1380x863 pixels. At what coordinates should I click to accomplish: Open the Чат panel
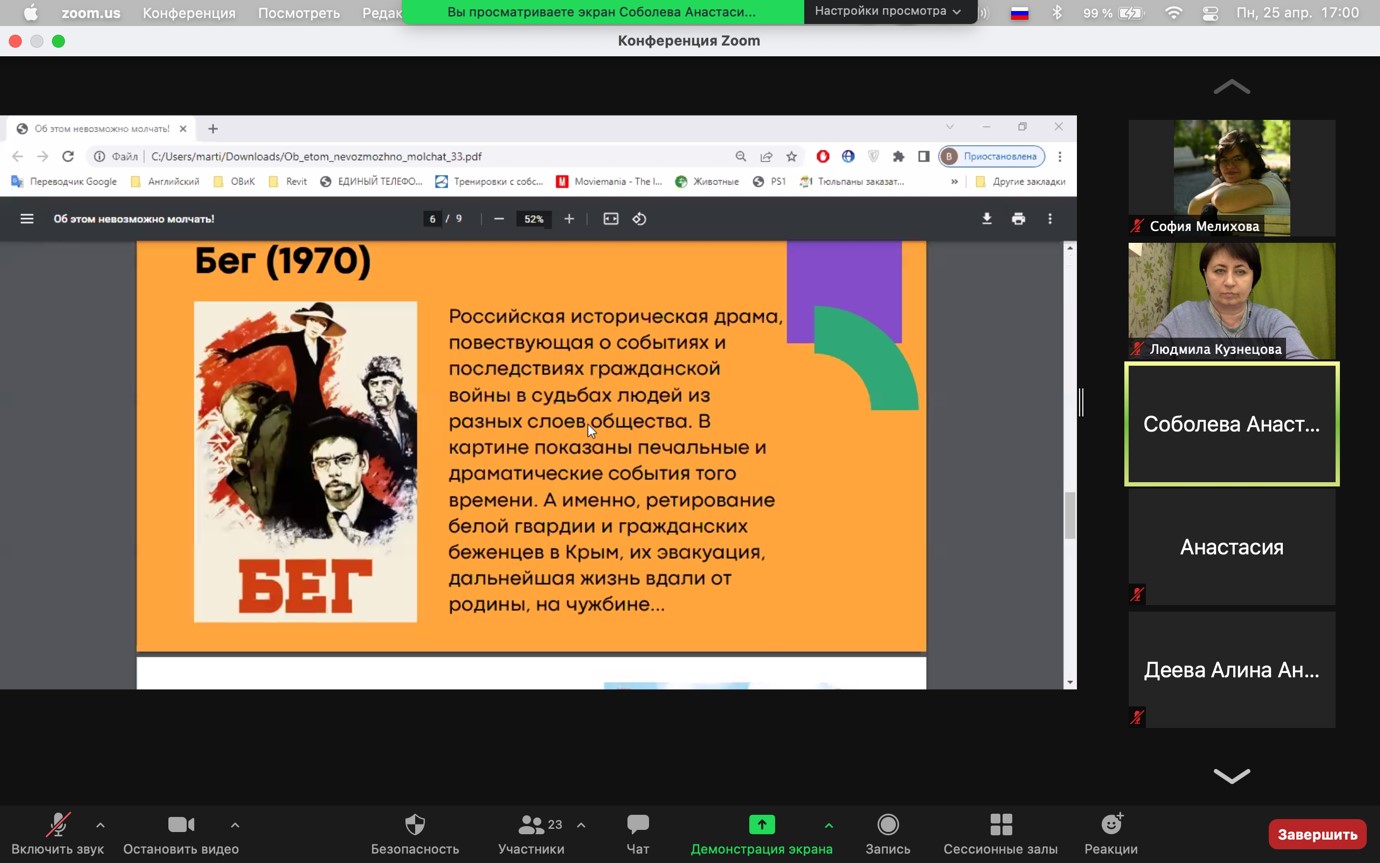(x=638, y=834)
